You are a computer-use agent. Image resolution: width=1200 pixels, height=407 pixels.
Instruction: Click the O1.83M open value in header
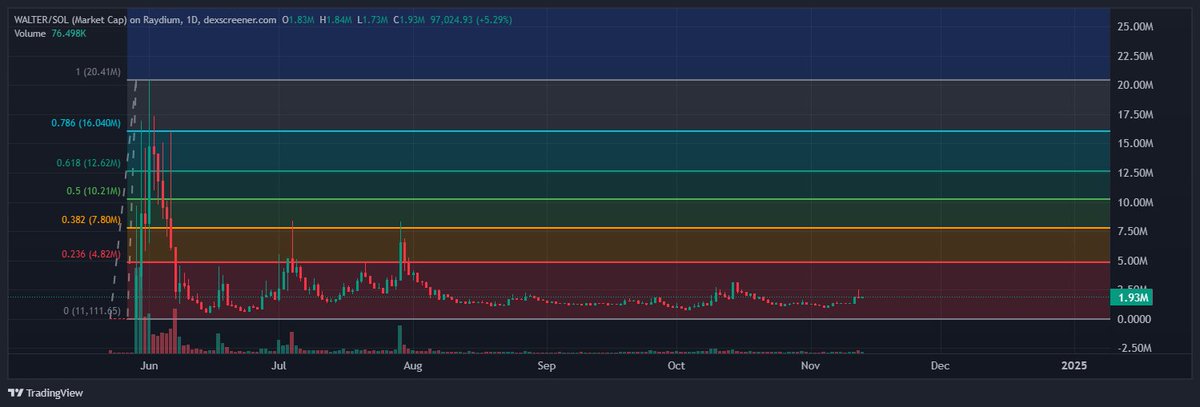298,19
